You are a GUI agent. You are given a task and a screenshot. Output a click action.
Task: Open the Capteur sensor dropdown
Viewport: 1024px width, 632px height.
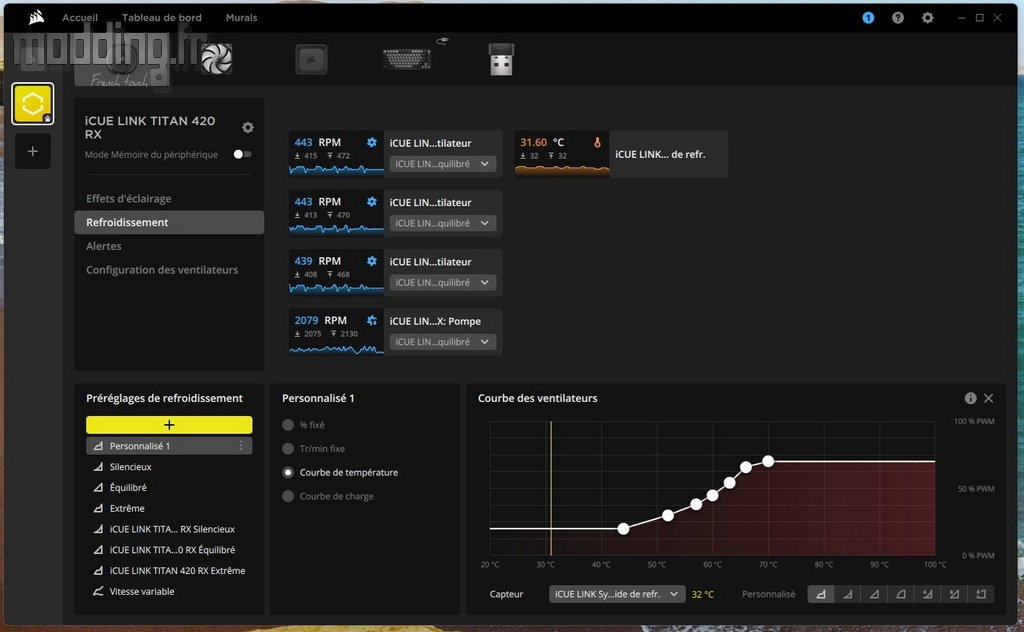617,594
